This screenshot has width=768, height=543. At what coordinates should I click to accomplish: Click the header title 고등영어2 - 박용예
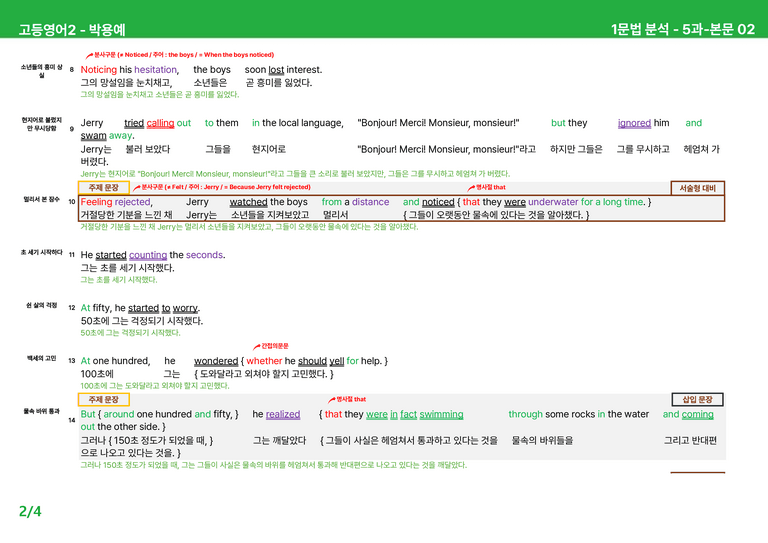(x=72, y=30)
